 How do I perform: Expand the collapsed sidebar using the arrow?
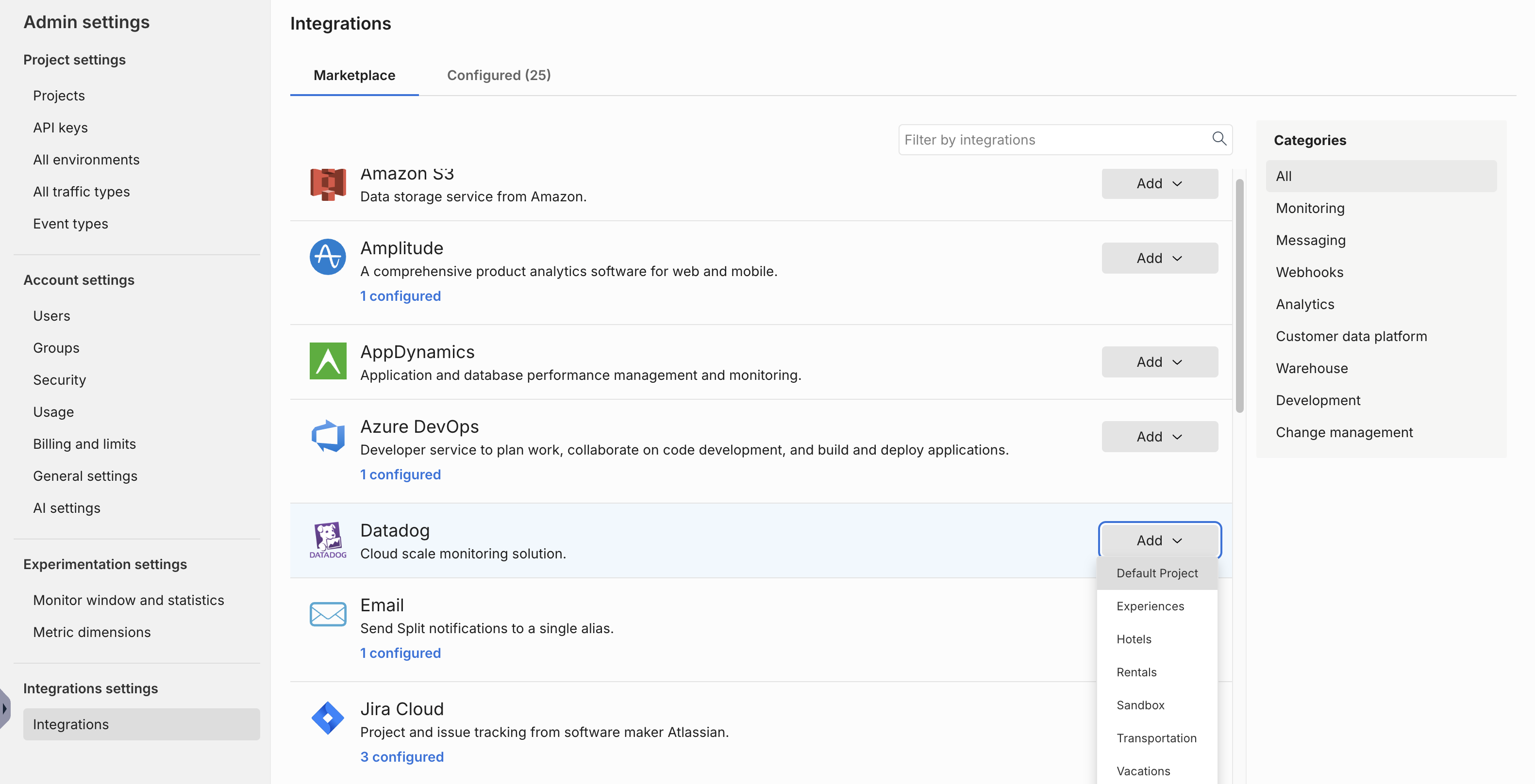click(x=5, y=708)
